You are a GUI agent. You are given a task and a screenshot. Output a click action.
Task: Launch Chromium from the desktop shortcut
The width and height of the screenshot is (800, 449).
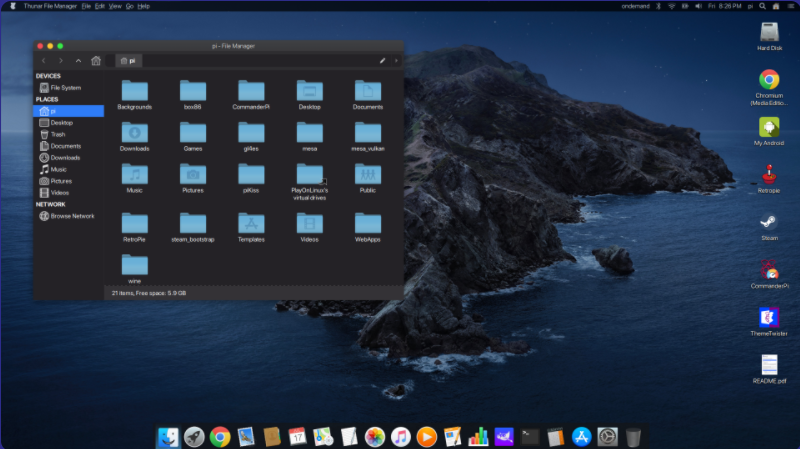[x=769, y=80]
